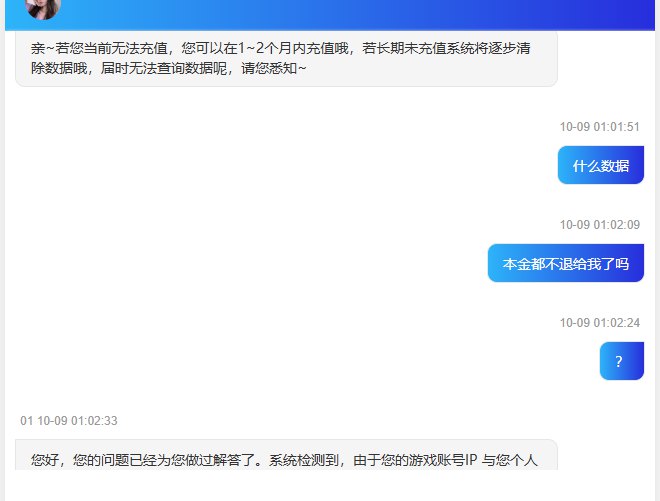Select the question mark message bubble

[x=619, y=362]
